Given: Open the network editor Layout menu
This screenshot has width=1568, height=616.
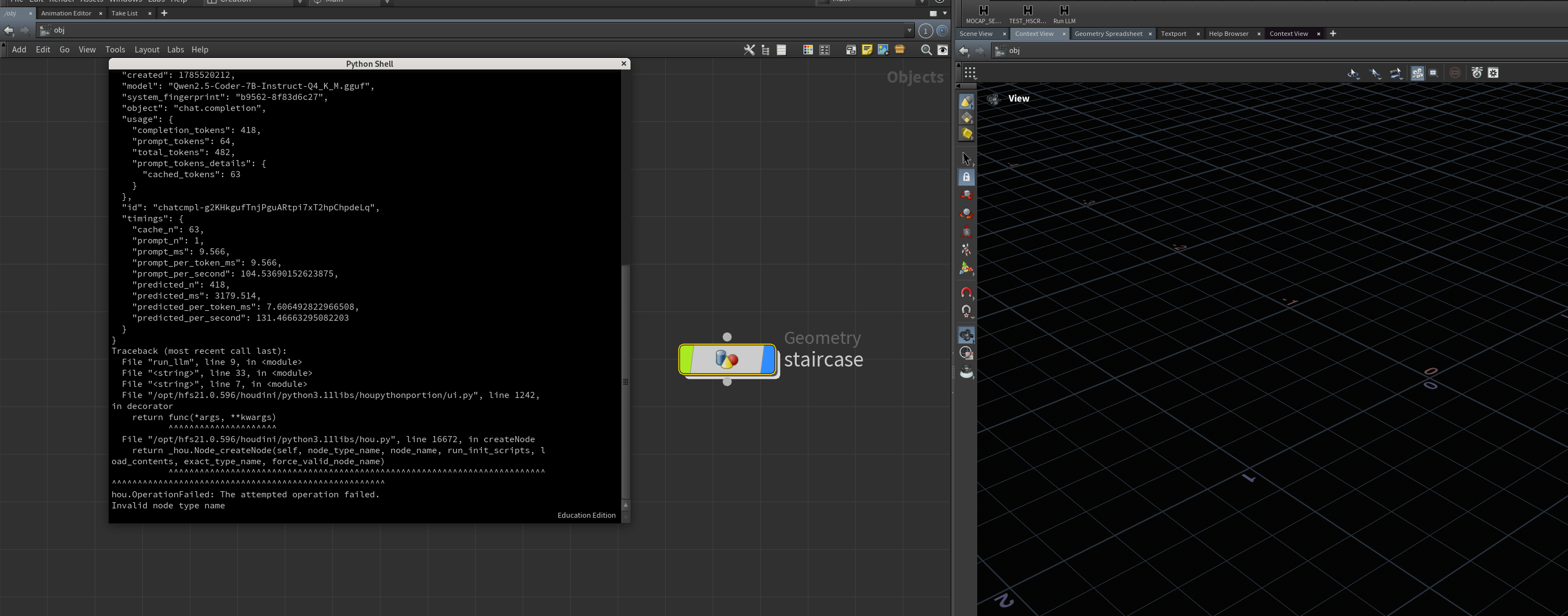Looking at the screenshot, I should (x=147, y=50).
